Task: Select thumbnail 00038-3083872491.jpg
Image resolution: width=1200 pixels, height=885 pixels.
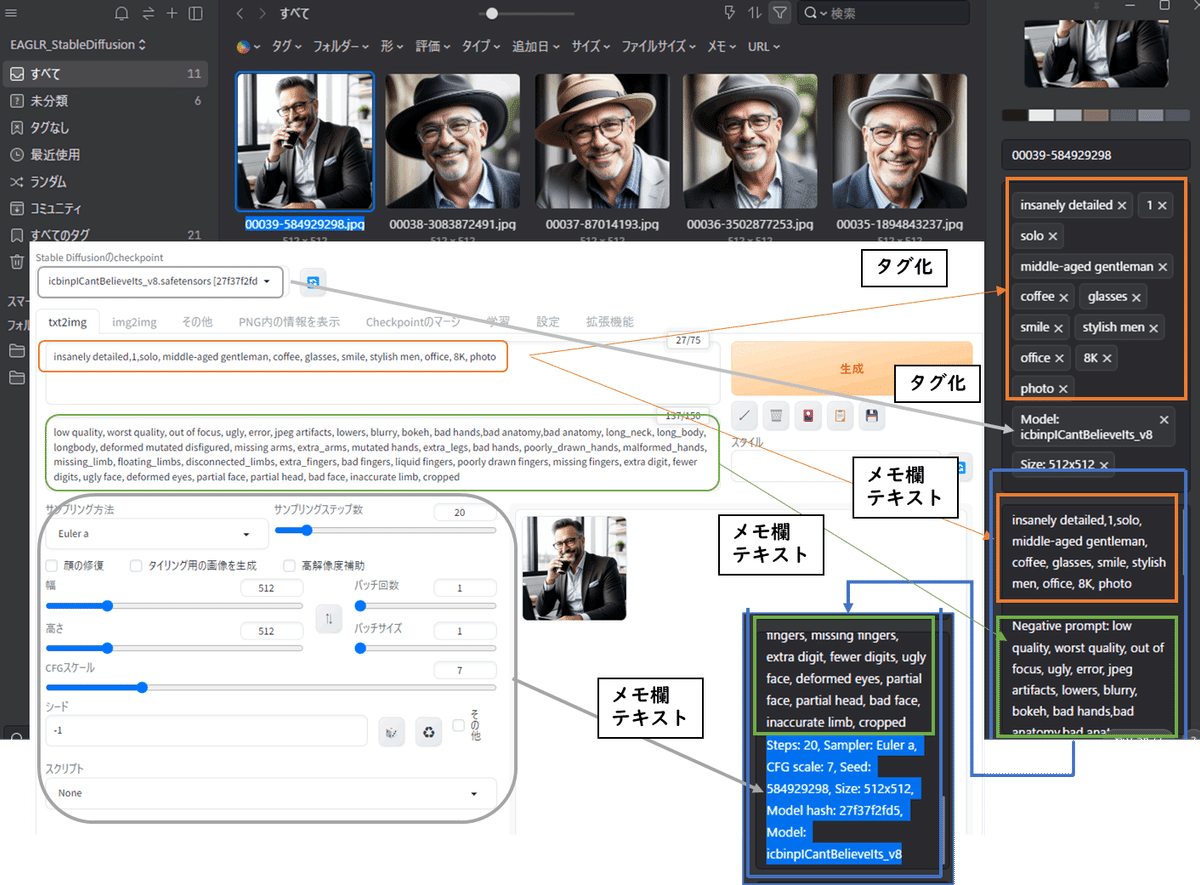Action: coord(453,141)
